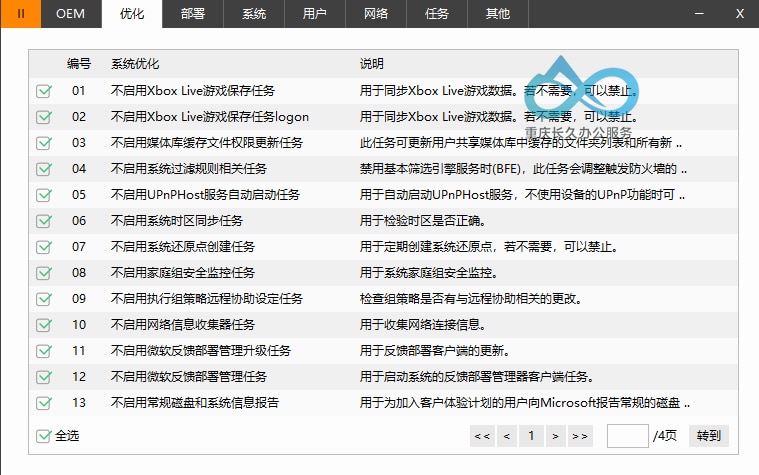Select the current page 1 button
The image size is (759, 475).
pyautogui.click(x=531, y=436)
